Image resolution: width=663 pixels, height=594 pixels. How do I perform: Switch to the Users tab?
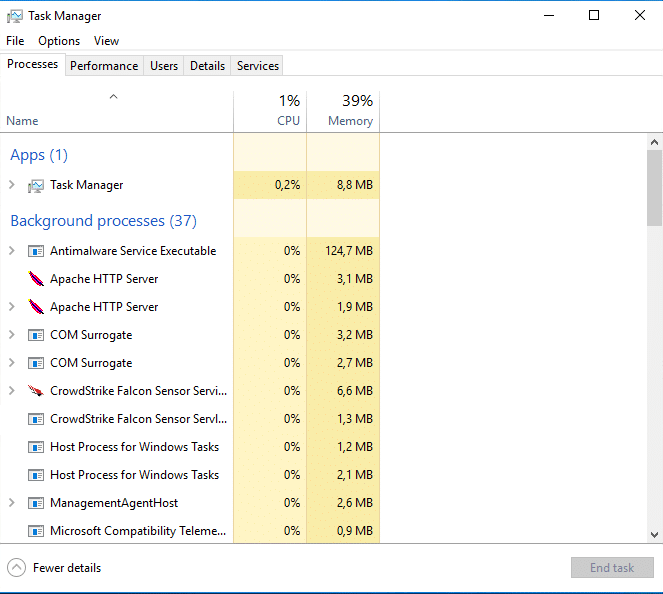point(164,66)
